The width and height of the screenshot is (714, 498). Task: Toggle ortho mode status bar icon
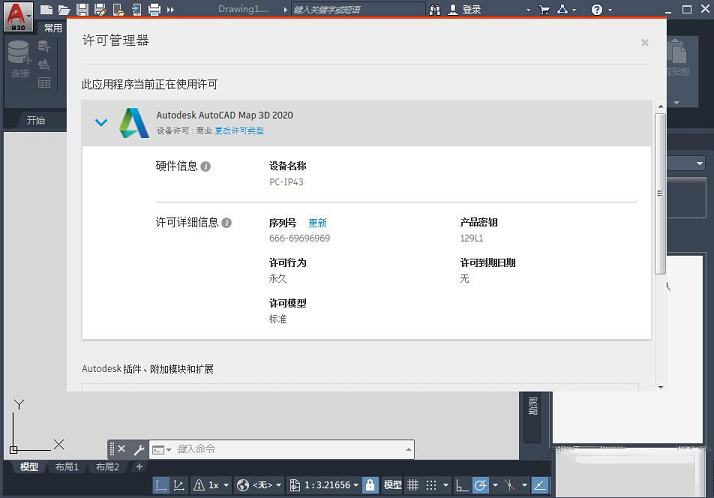coord(462,486)
